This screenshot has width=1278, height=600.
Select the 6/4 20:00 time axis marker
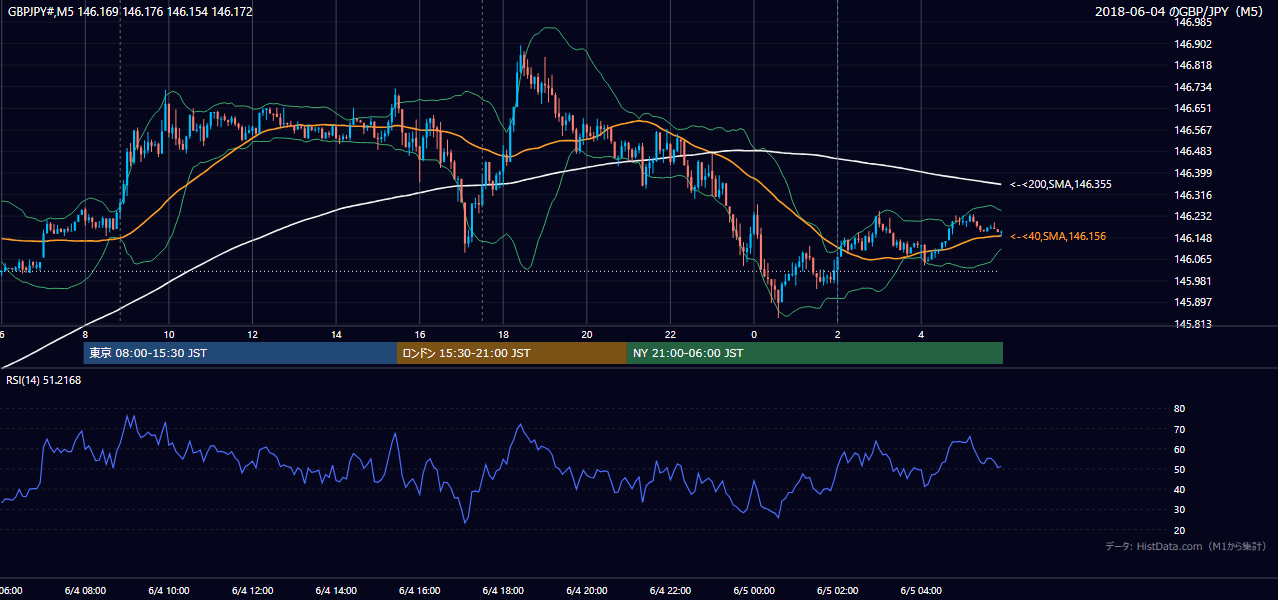click(x=587, y=591)
